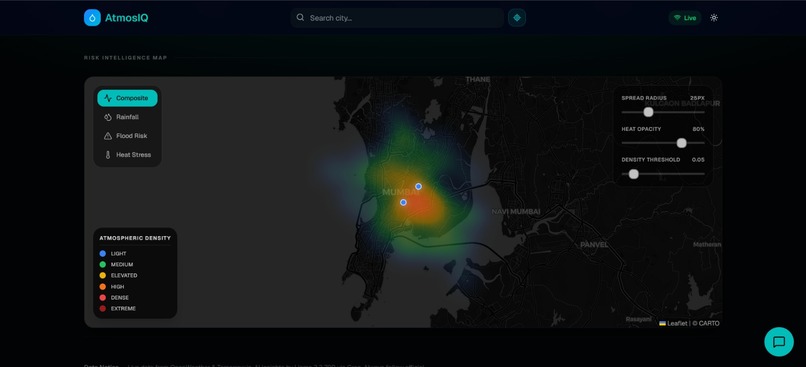This screenshot has height=367, width=806.
Task: Click the THANE map label
Action: (x=478, y=80)
